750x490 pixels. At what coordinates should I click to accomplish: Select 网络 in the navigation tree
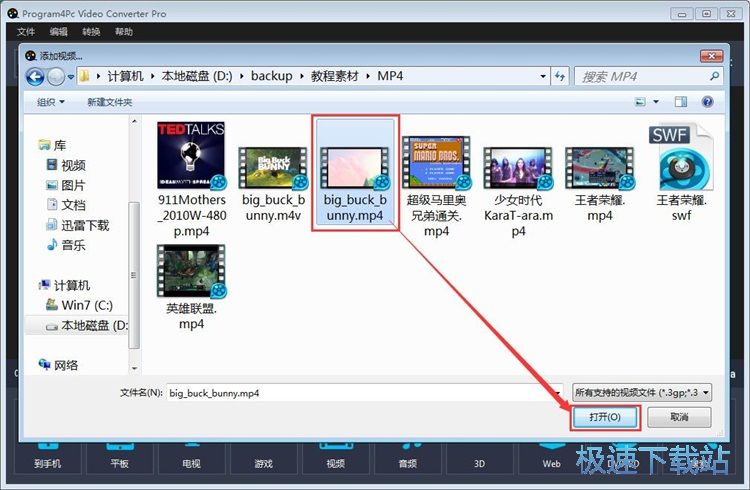click(58, 365)
